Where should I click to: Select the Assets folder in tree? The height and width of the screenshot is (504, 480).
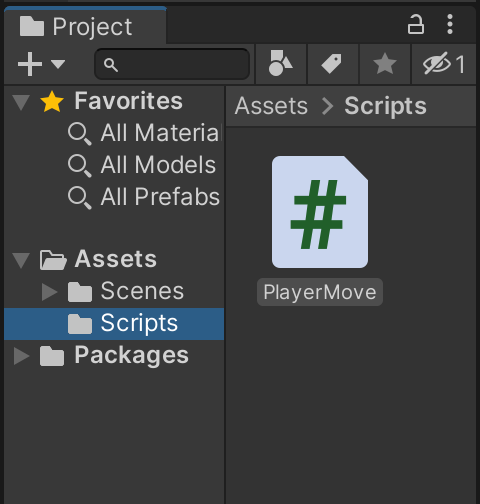pyautogui.click(x=115, y=259)
